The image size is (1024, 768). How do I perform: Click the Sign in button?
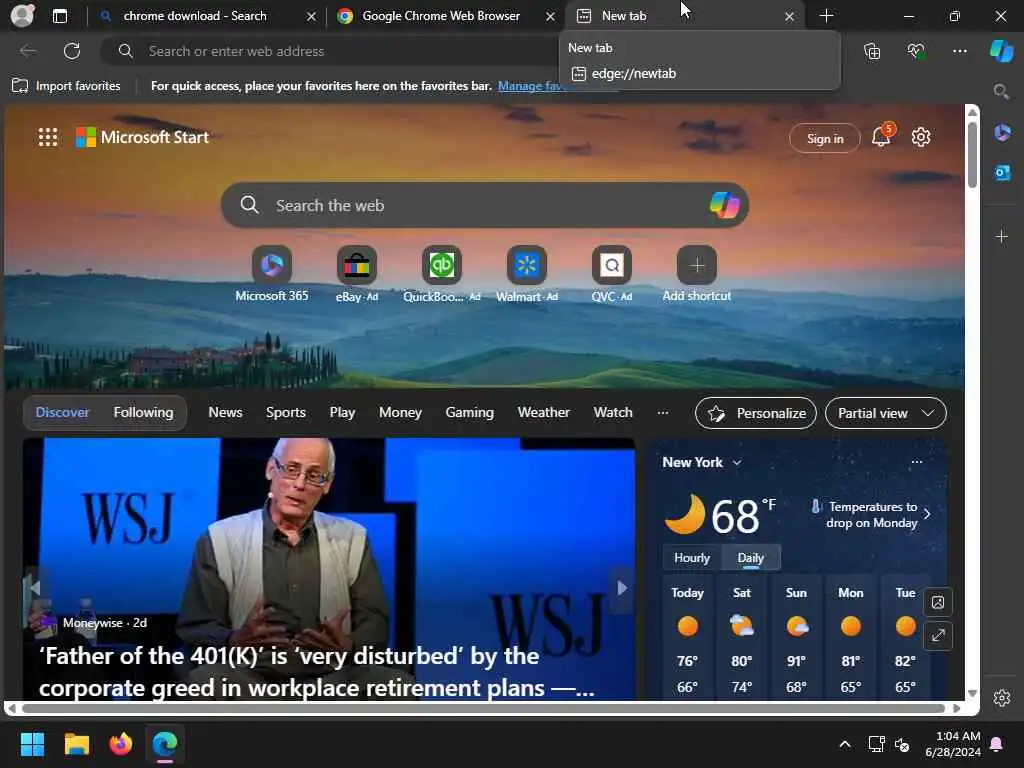825,138
